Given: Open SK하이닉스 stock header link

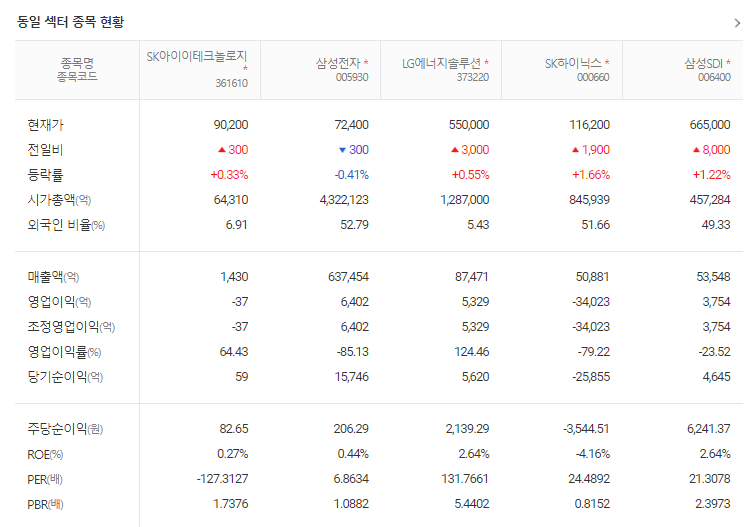Looking at the screenshot, I should coord(573,63).
